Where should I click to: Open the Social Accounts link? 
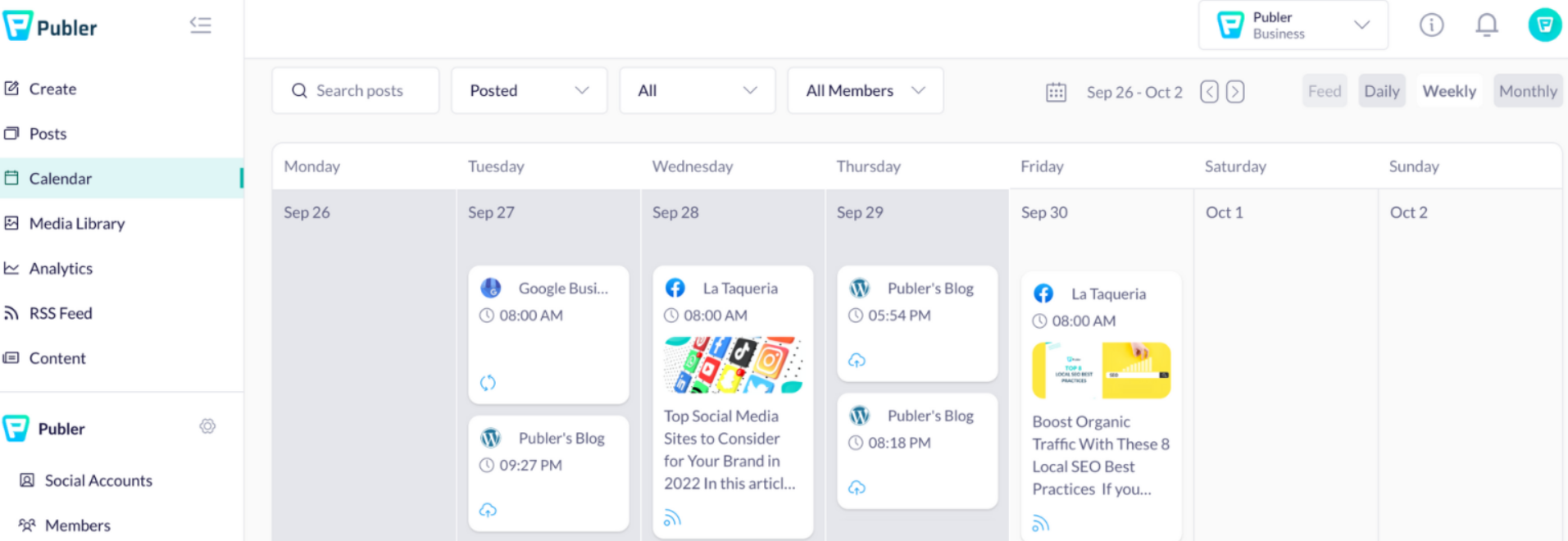click(x=98, y=480)
